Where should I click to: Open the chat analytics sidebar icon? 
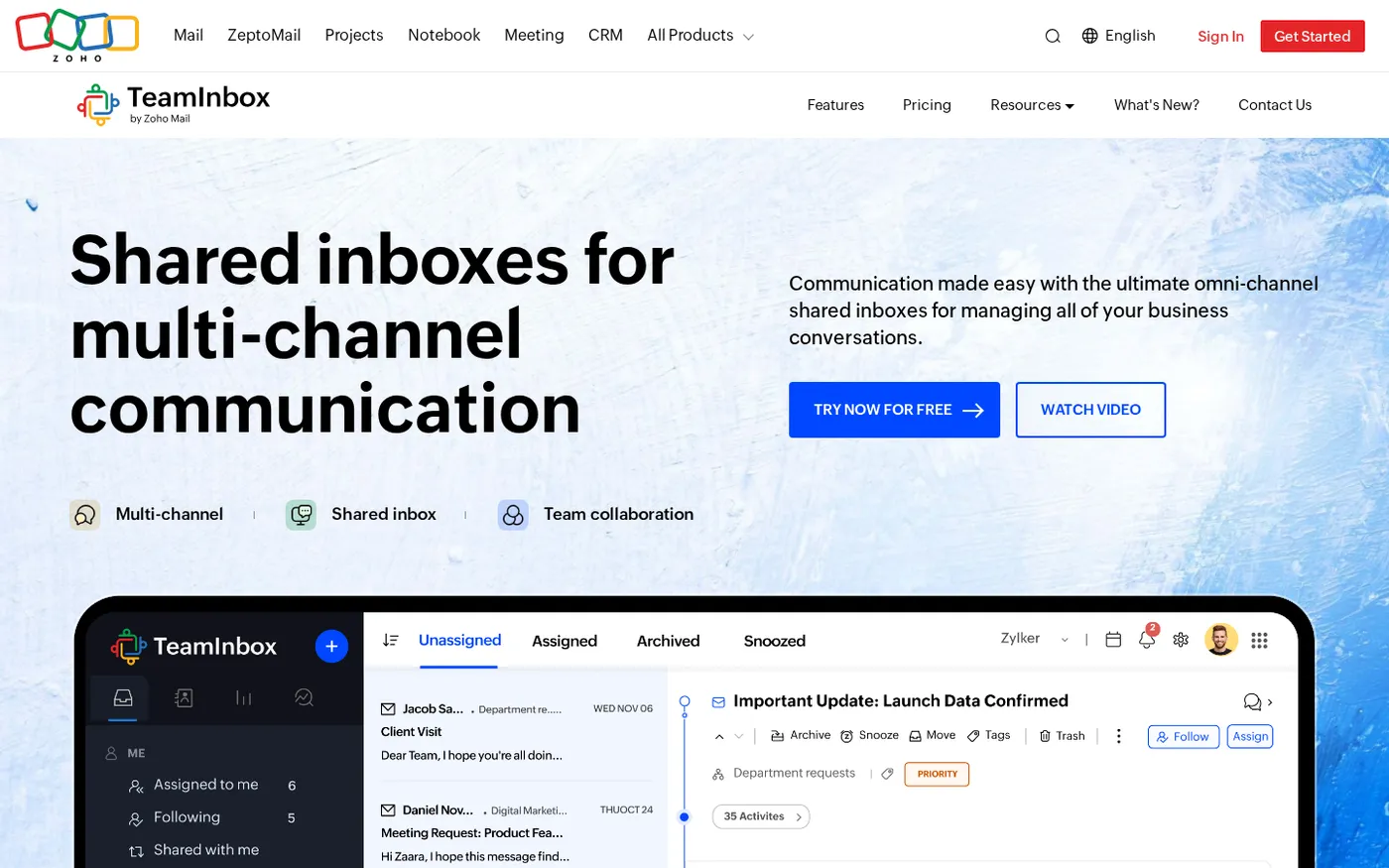(x=305, y=697)
